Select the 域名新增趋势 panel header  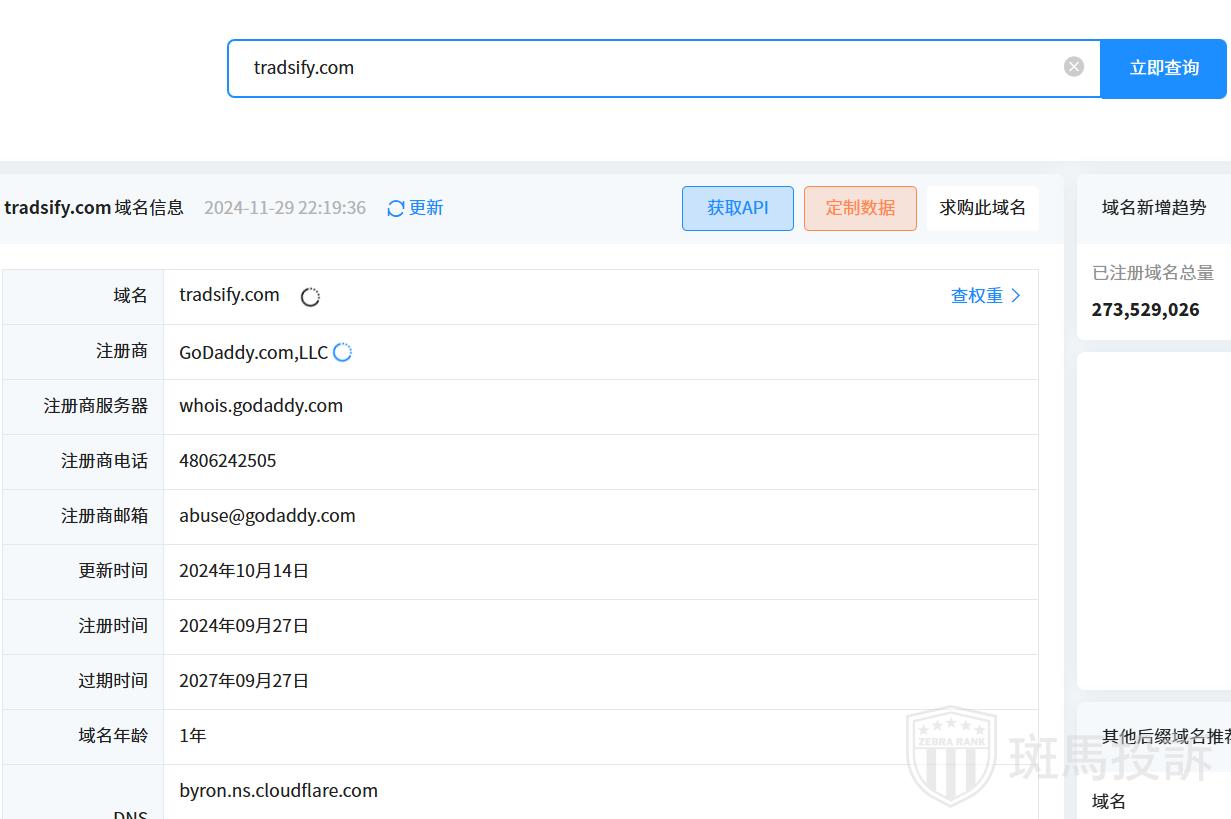1153,208
